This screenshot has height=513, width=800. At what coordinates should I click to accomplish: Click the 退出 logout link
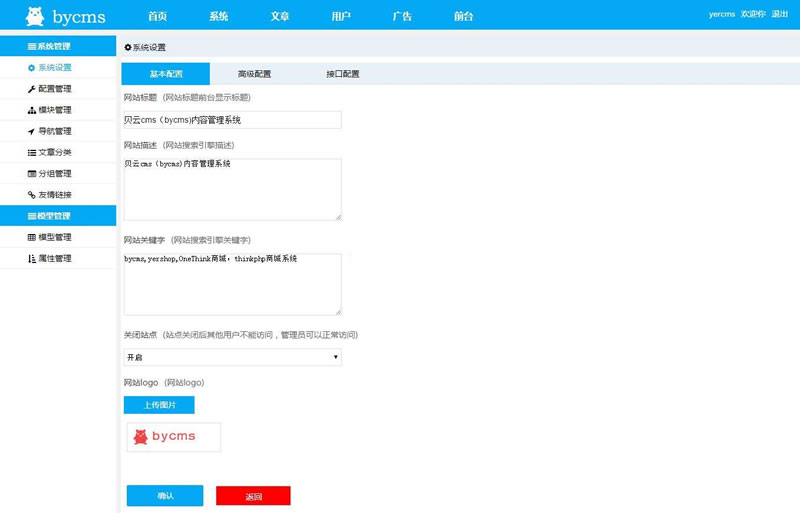(780, 15)
